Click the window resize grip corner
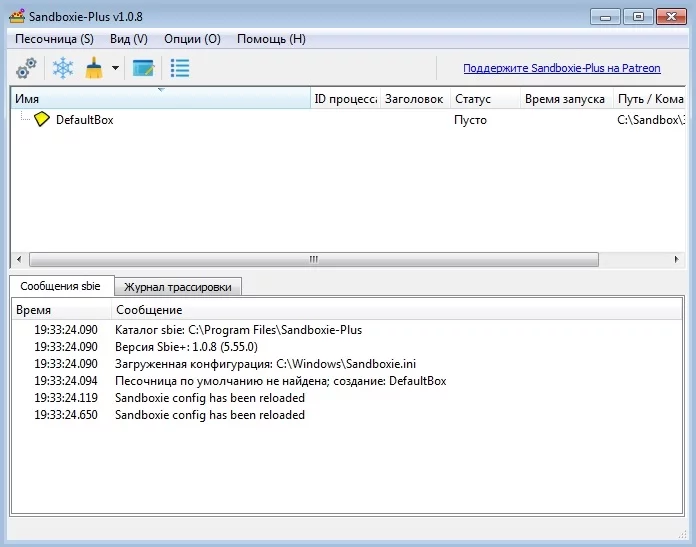 pyautogui.click(x=682, y=534)
